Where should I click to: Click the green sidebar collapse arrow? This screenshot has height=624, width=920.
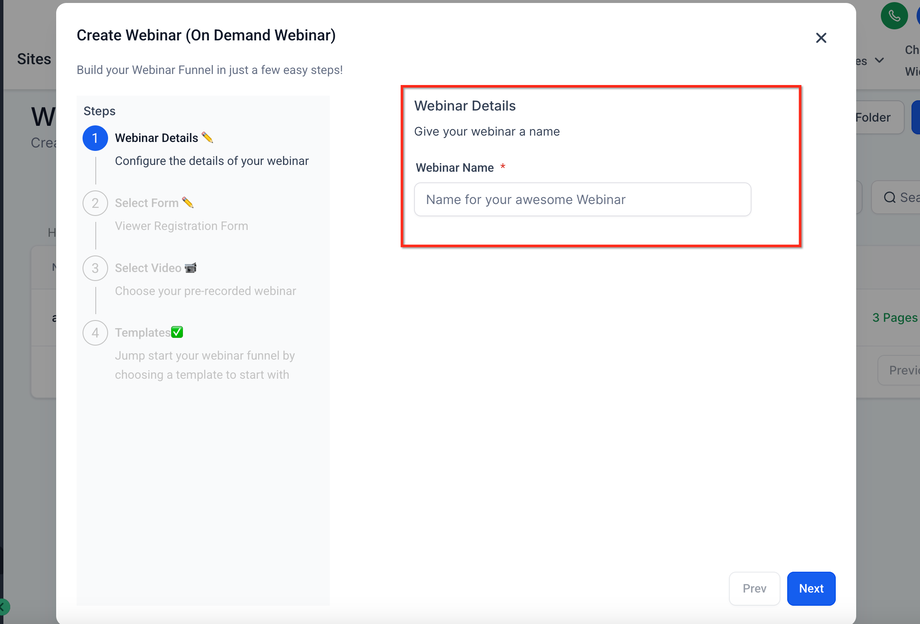pos(4,607)
